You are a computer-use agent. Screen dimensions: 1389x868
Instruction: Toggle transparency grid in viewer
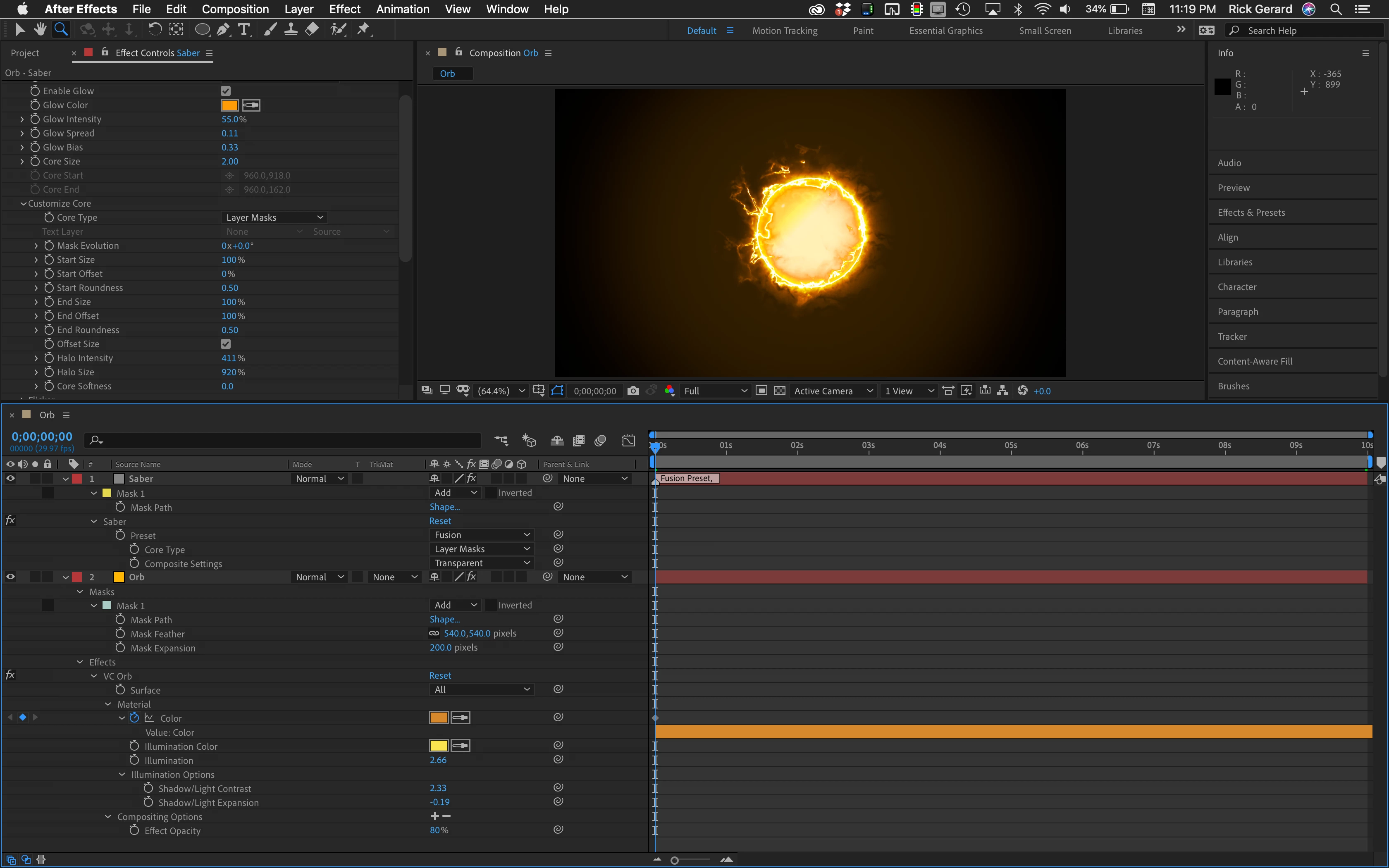(x=779, y=391)
